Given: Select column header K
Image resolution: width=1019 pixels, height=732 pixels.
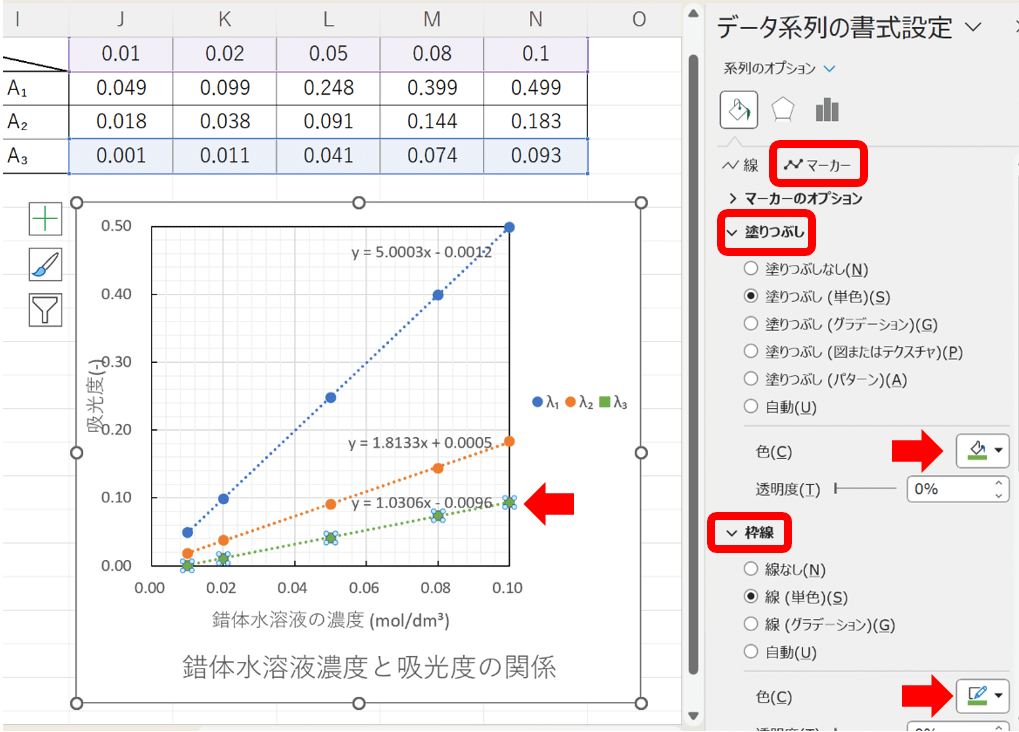Looking at the screenshot, I should (x=225, y=20).
